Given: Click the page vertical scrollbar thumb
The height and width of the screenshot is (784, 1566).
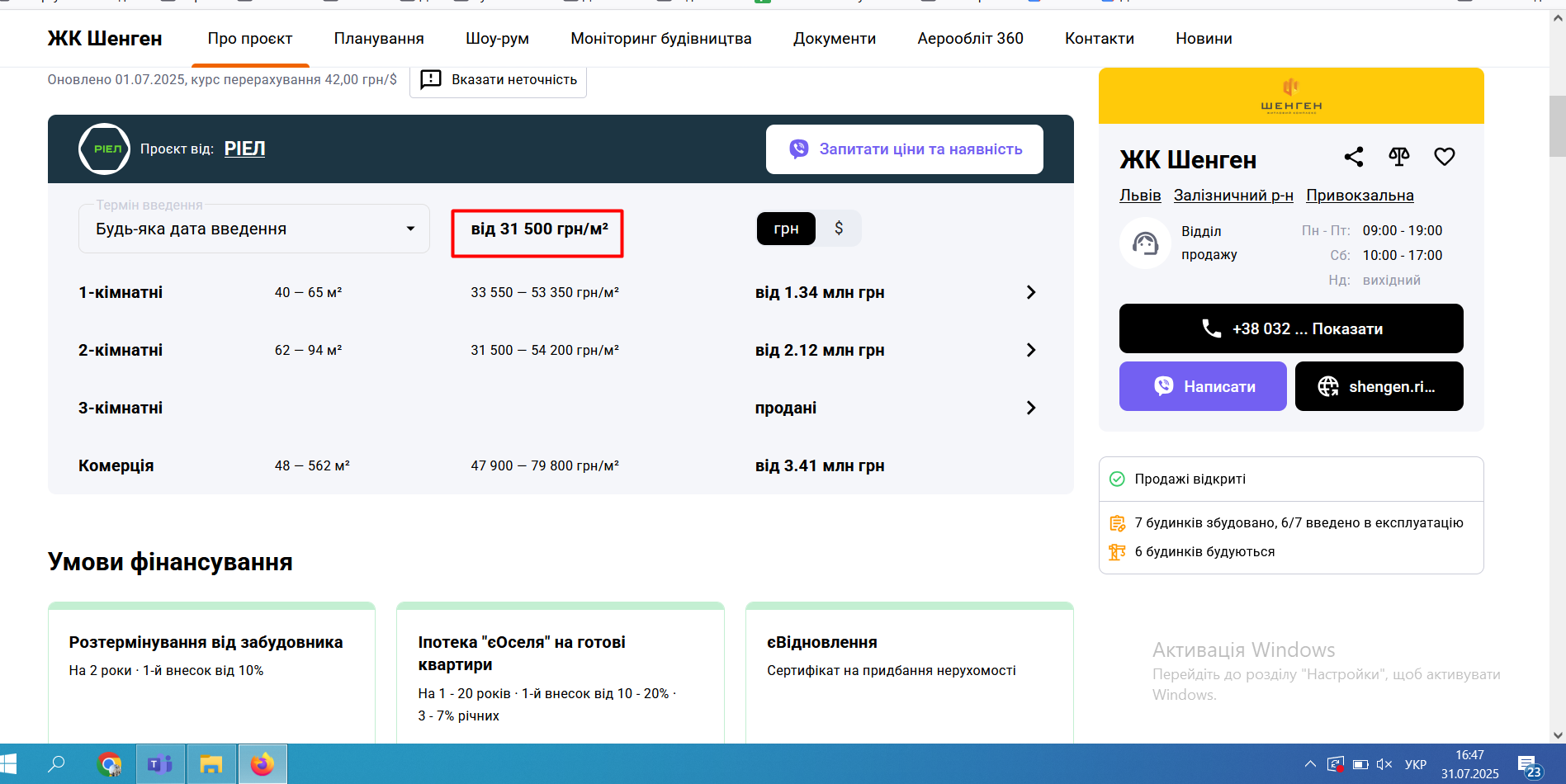Looking at the screenshot, I should 1558,125.
